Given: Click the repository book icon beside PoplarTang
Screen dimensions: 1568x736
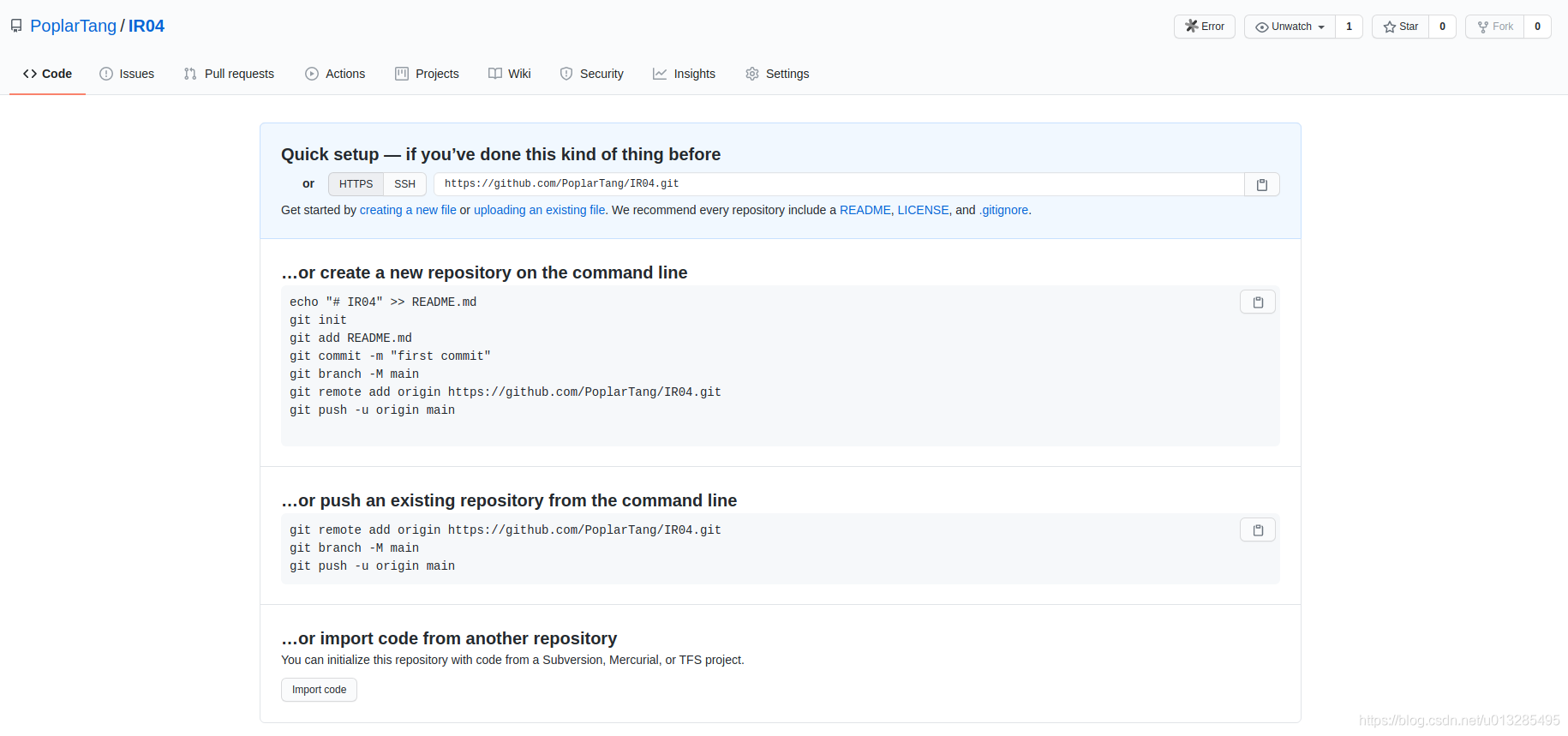Looking at the screenshot, I should [16, 26].
